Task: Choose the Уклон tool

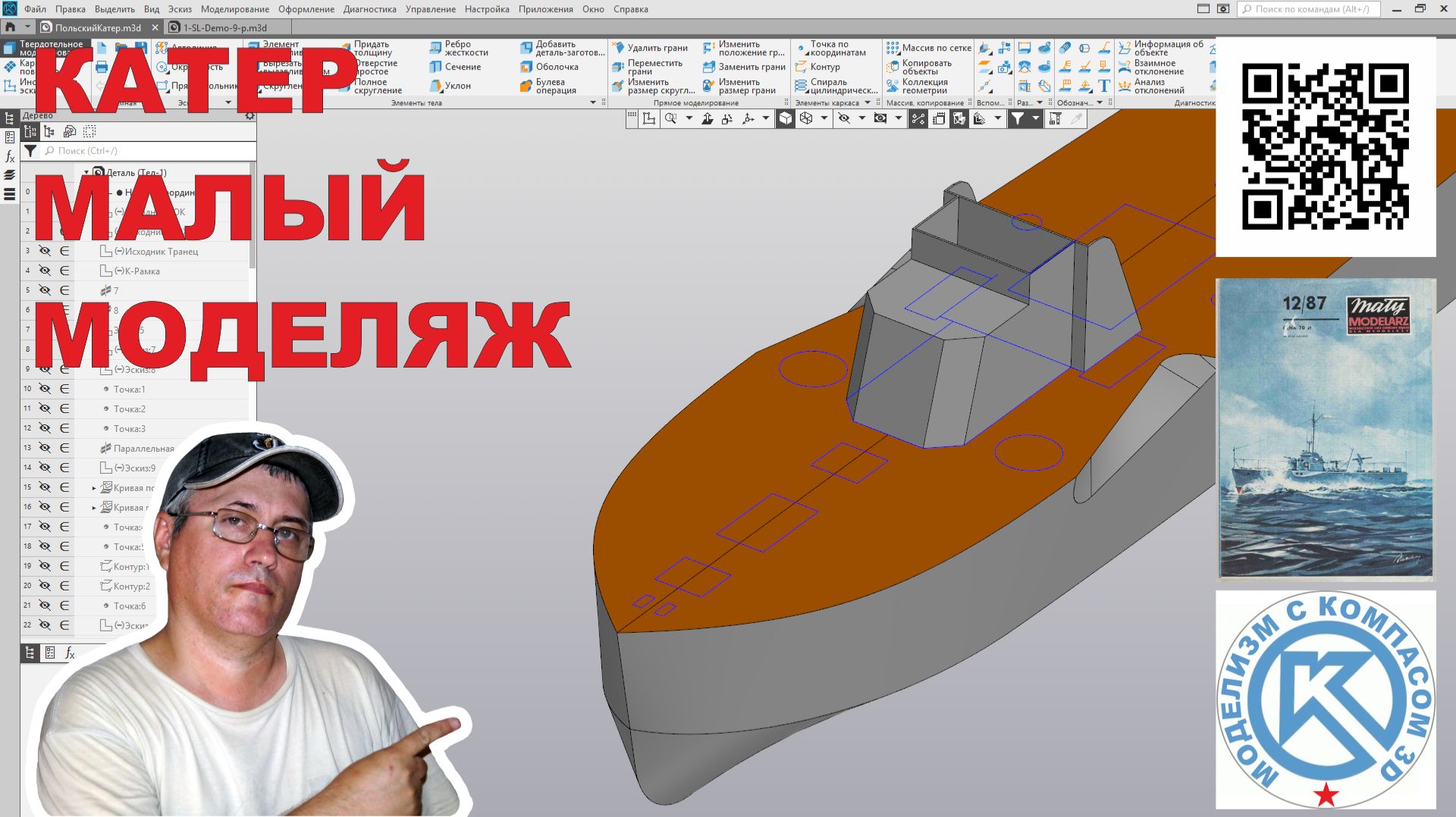Action: 450,86
